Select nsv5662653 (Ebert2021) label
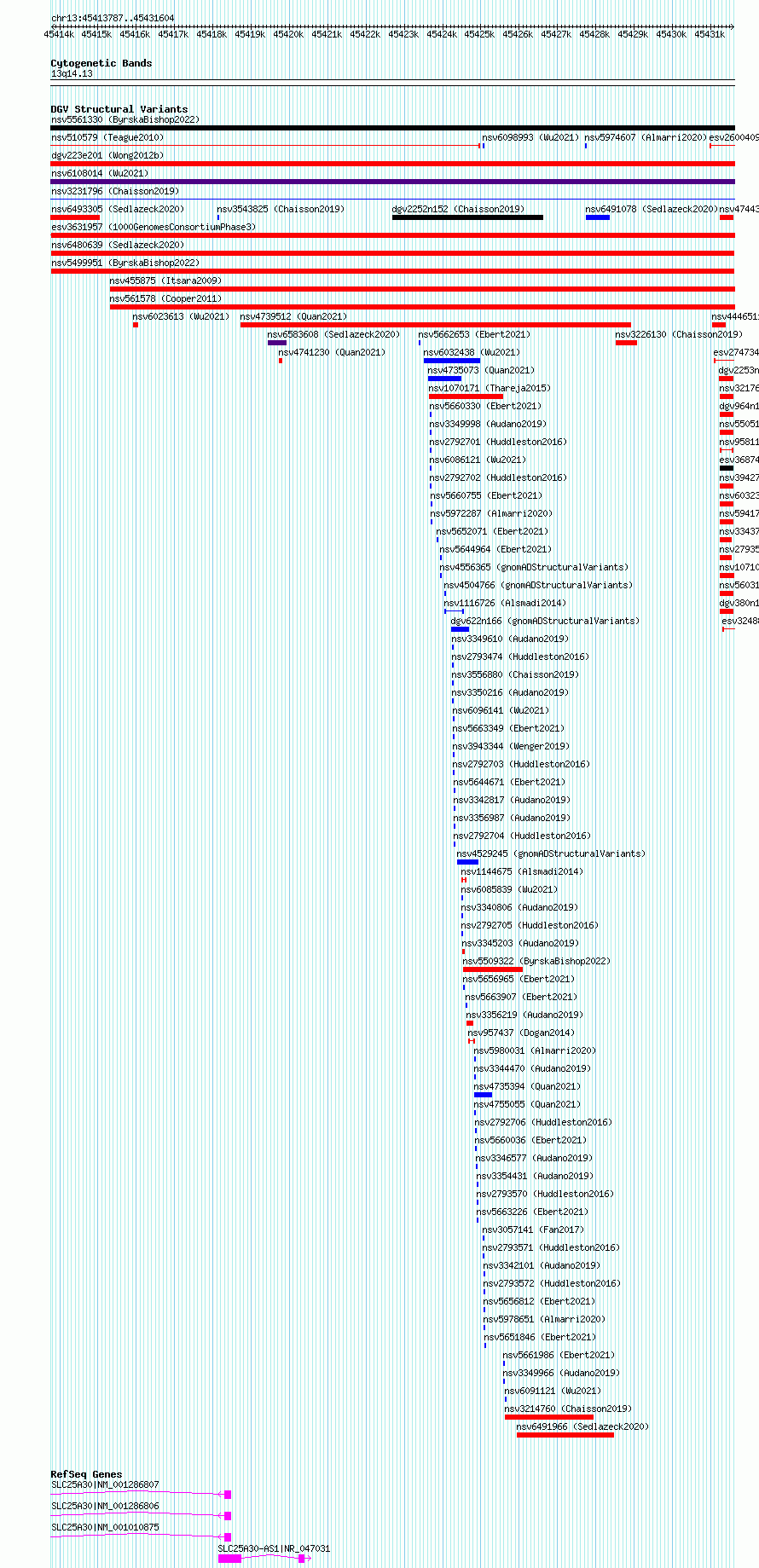The width and height of the screenshot is (759, 1568). 474,334
